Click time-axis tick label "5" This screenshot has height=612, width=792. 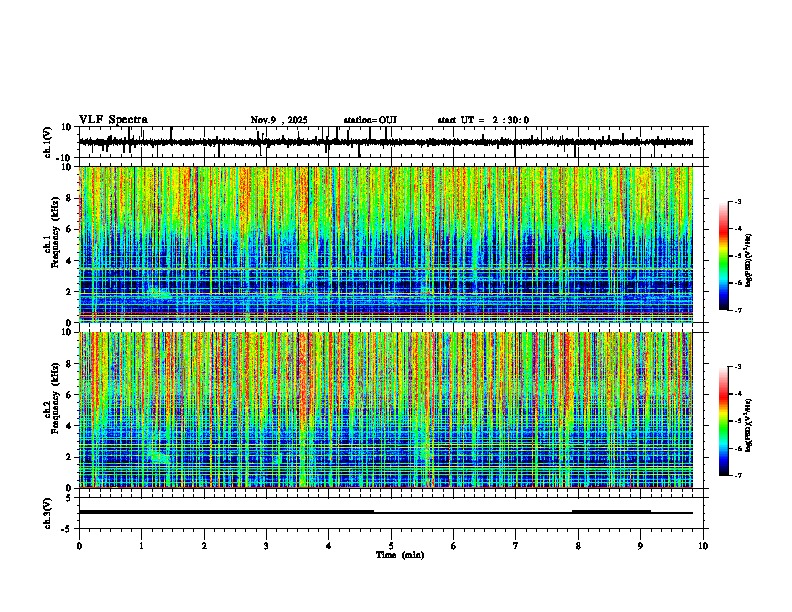pos(391,546)
